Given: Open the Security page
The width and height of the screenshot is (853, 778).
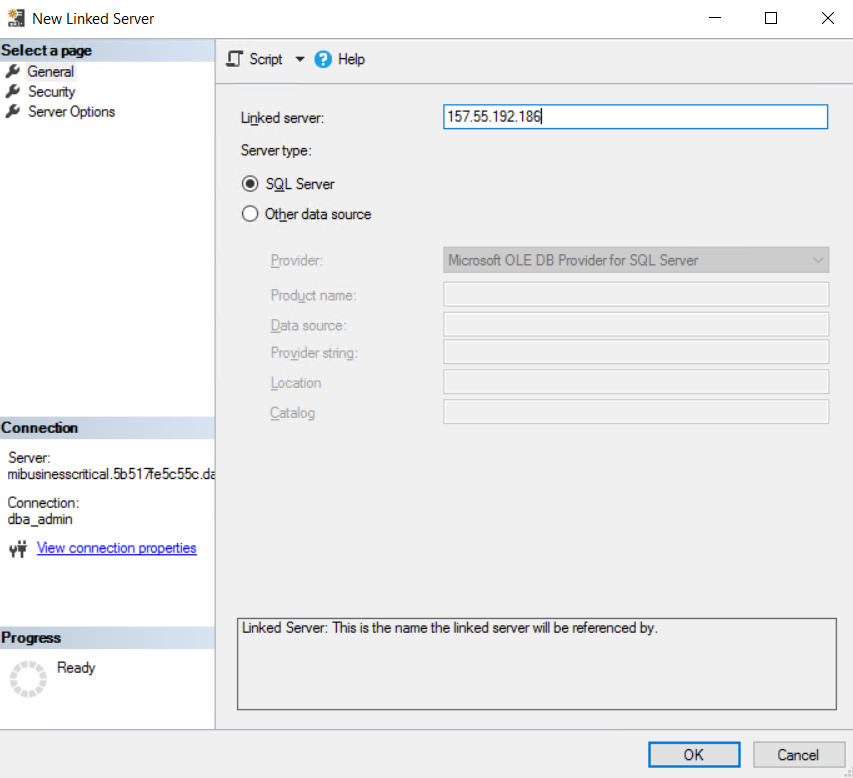Looking at the screenshot, I should [51, 91].
